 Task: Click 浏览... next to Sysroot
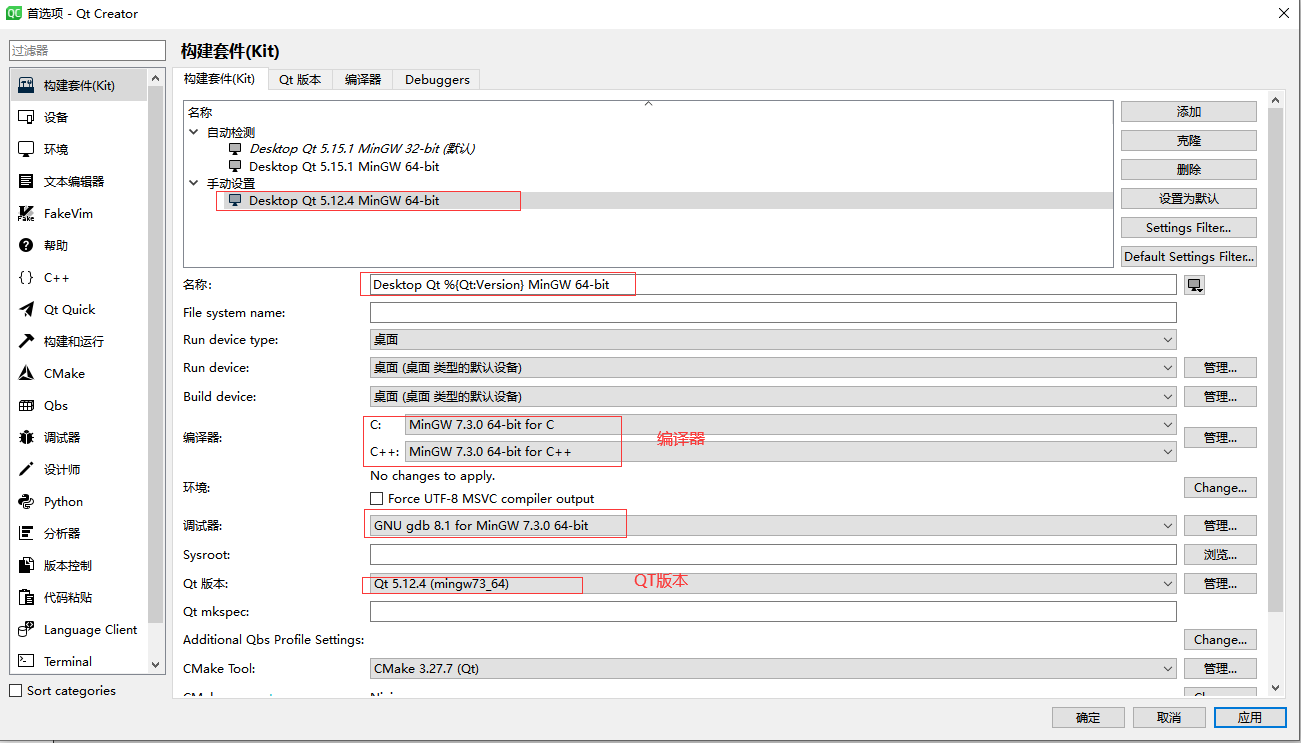(1221, 554)
